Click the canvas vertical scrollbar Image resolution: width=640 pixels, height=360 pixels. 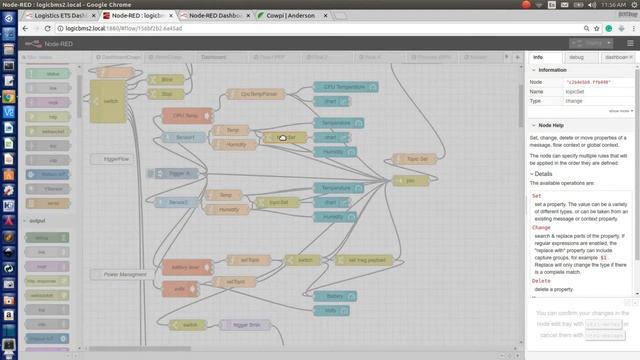521,106
